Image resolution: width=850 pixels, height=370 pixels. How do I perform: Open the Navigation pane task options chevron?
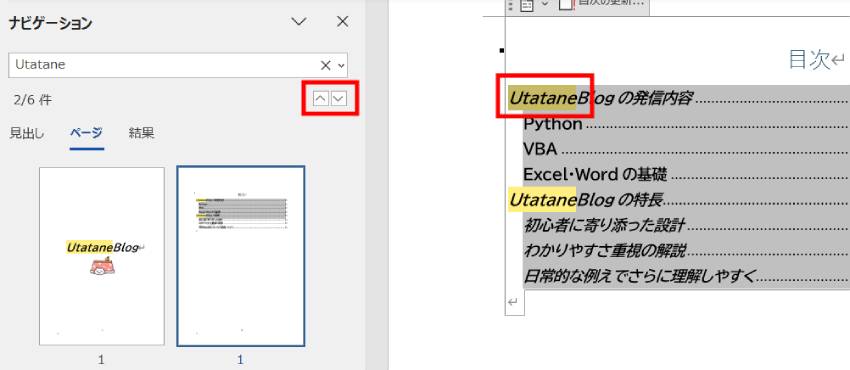click(299, 22)
